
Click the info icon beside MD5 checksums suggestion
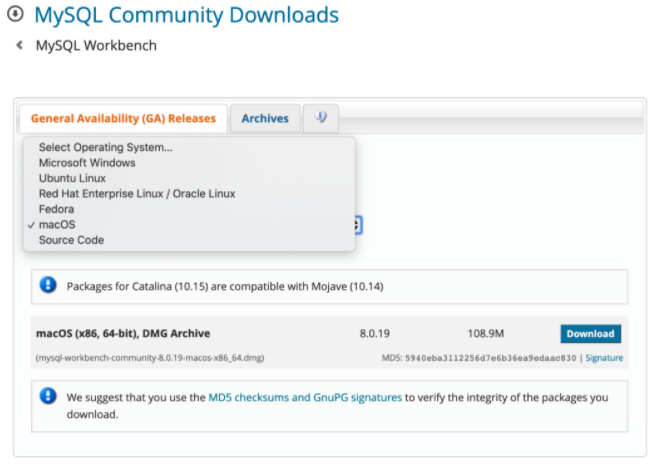(x=48, y=397)
